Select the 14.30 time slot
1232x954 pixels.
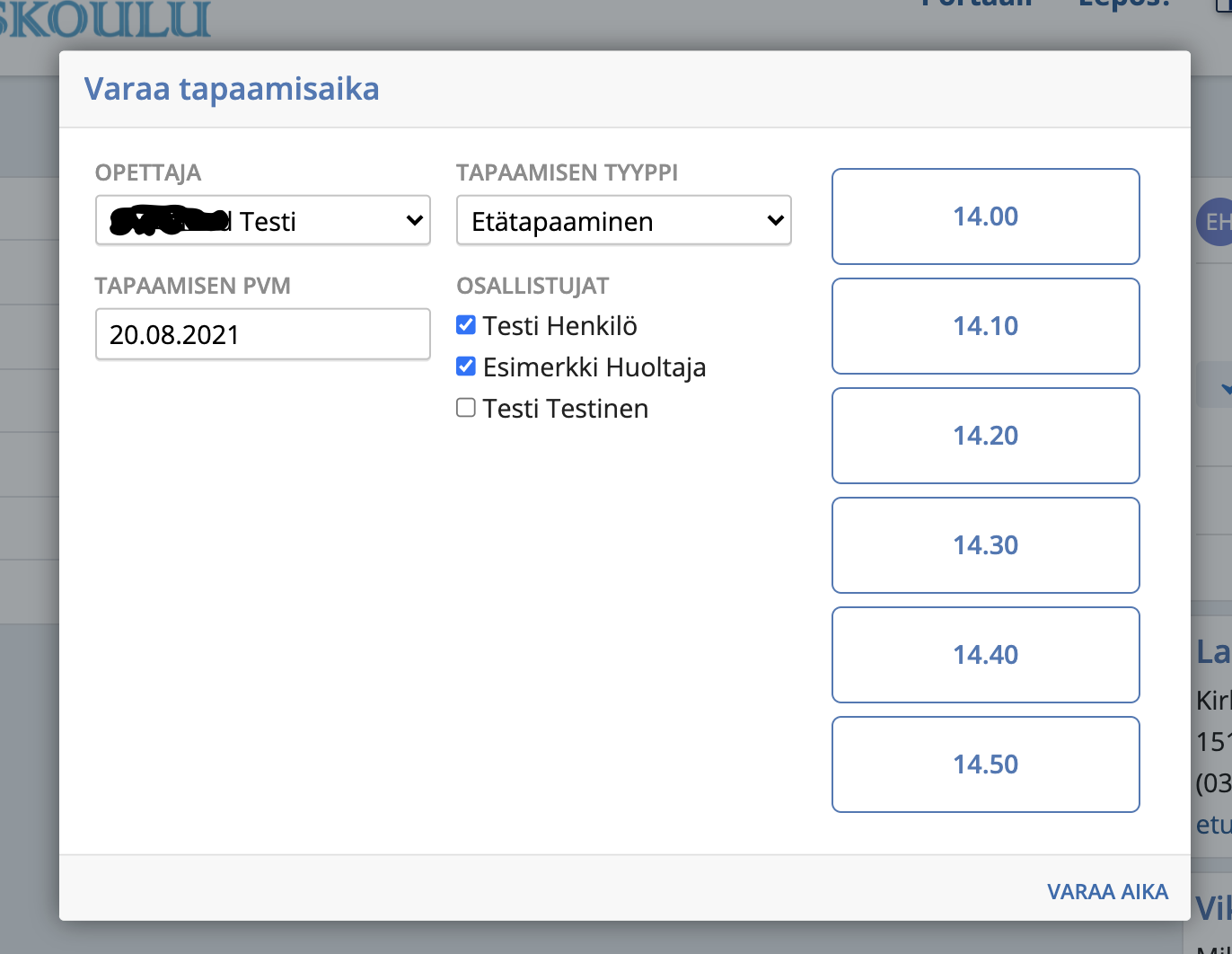click(985, 545)
